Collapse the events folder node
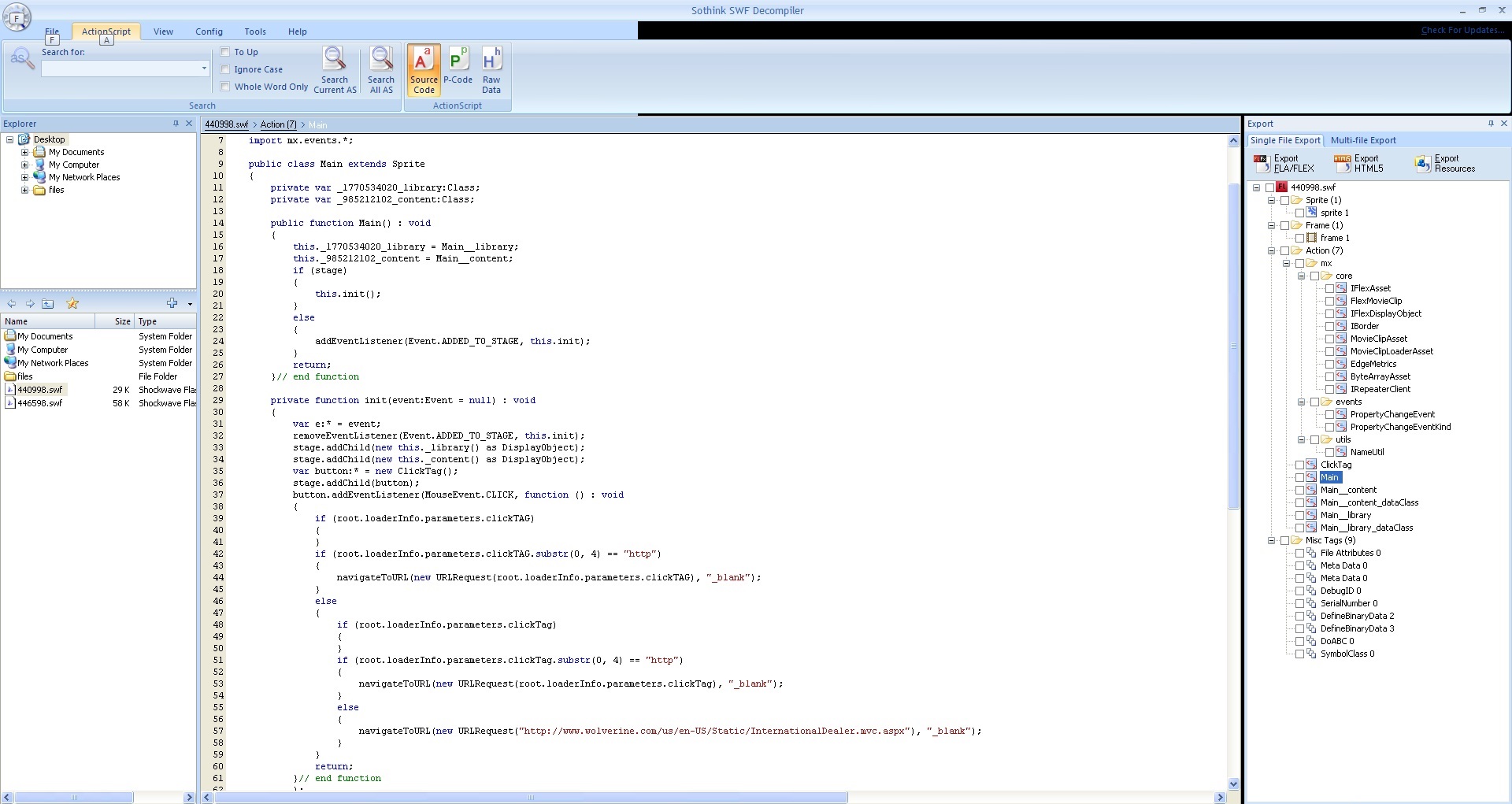The width and height of the screenshot is (1512, 804). tap(1301, 402)
